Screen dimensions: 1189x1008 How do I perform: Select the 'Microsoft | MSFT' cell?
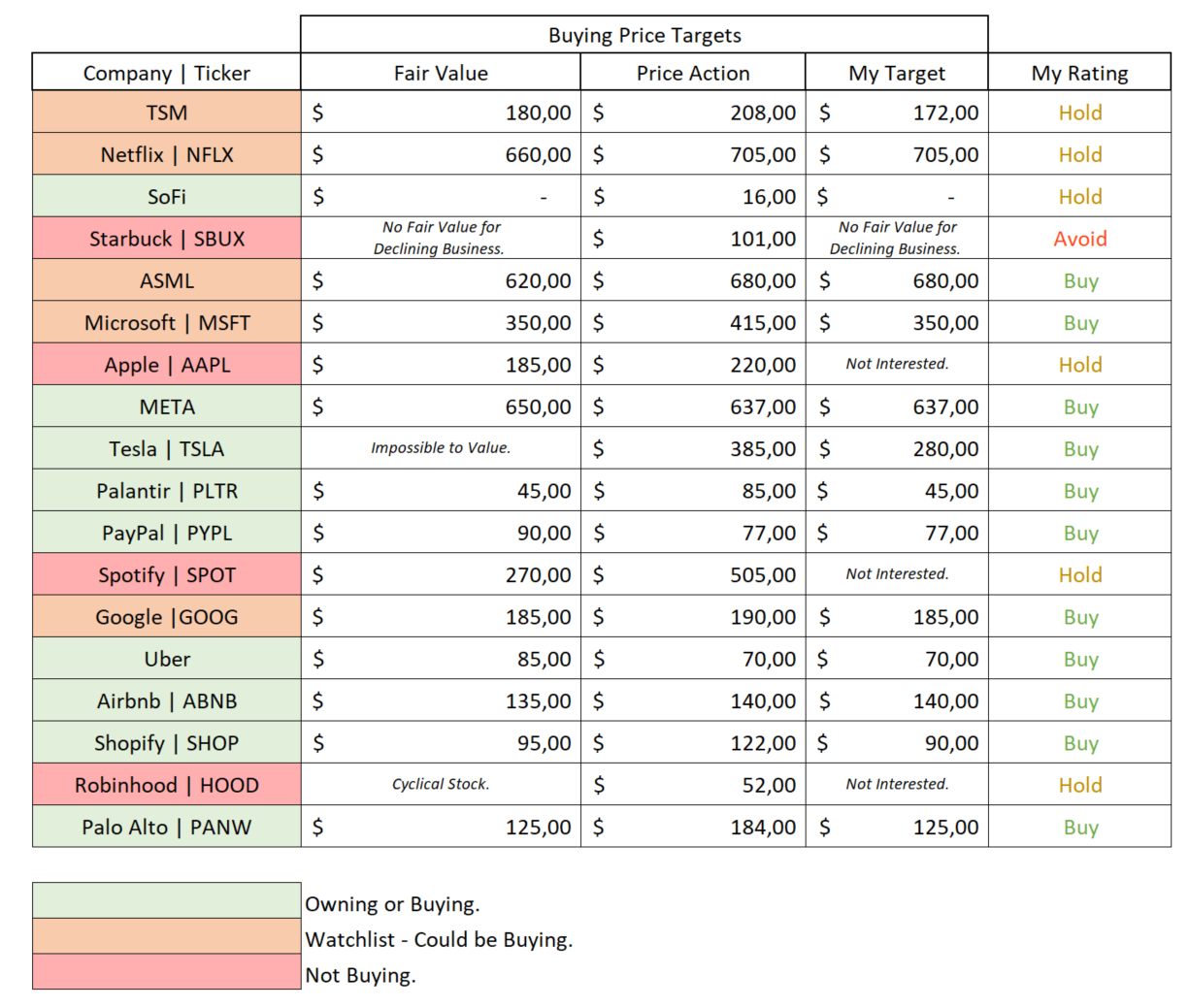(167, 322)
